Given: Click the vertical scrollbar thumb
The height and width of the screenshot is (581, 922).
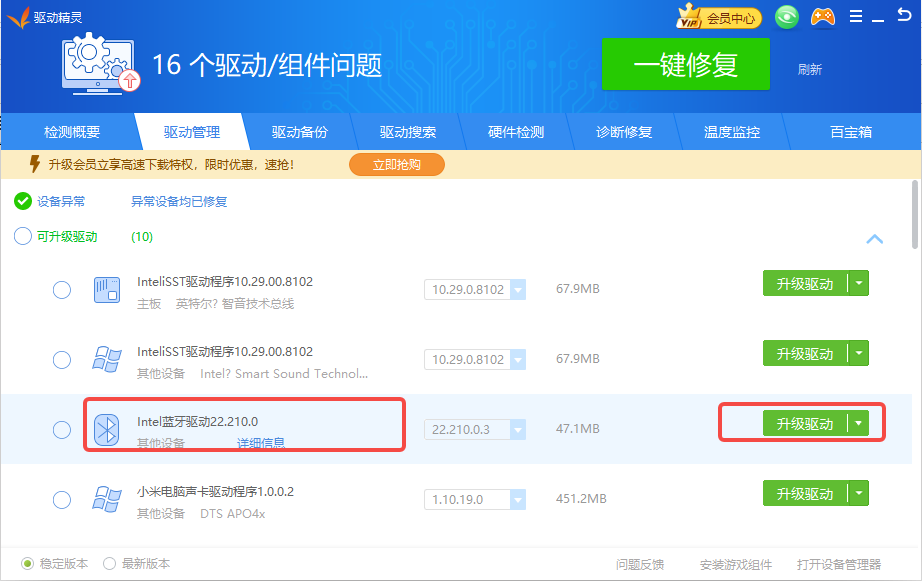Looking at the screenshot, I should [915, 214].
